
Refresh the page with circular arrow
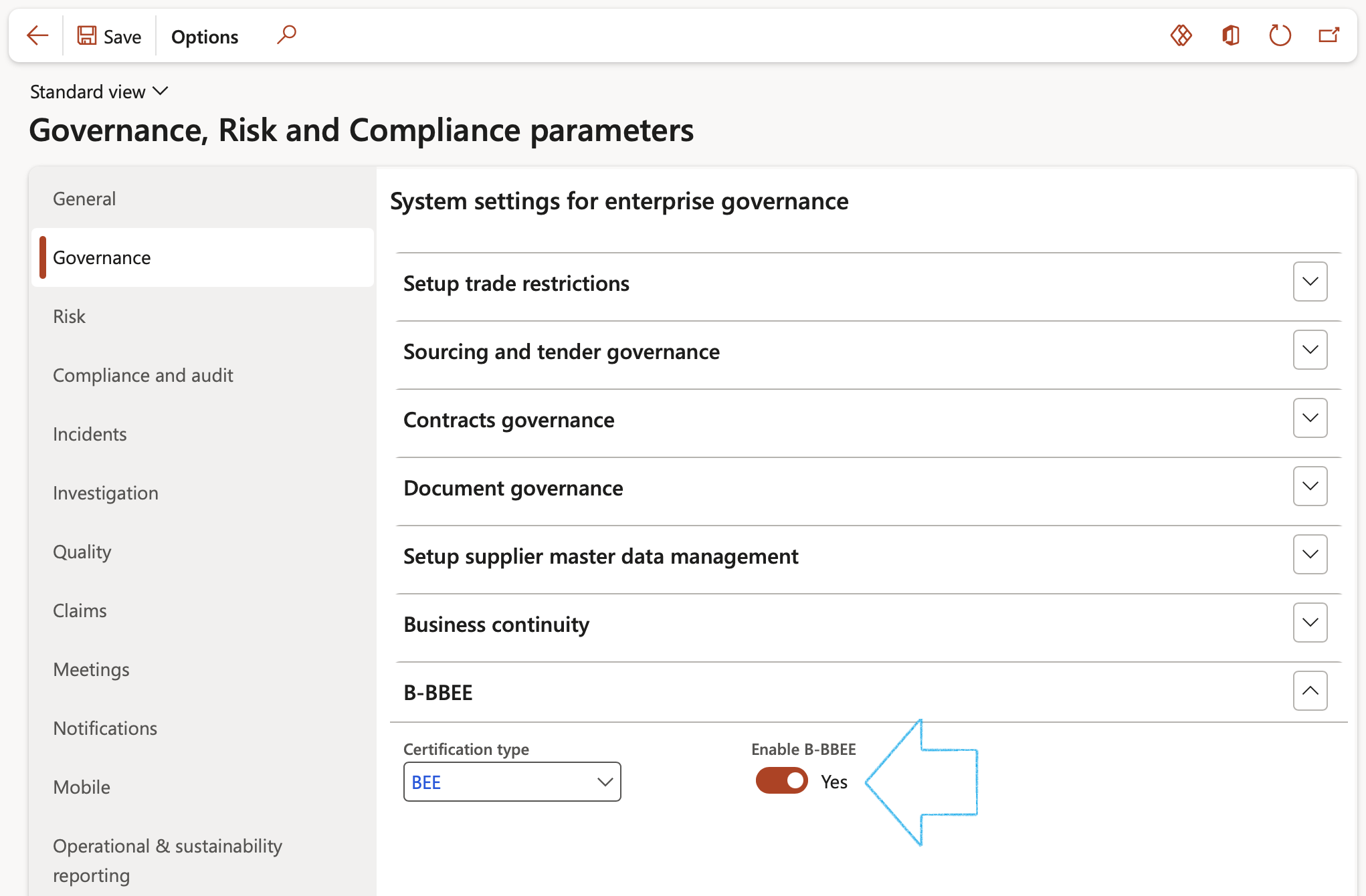point(1280,35)
